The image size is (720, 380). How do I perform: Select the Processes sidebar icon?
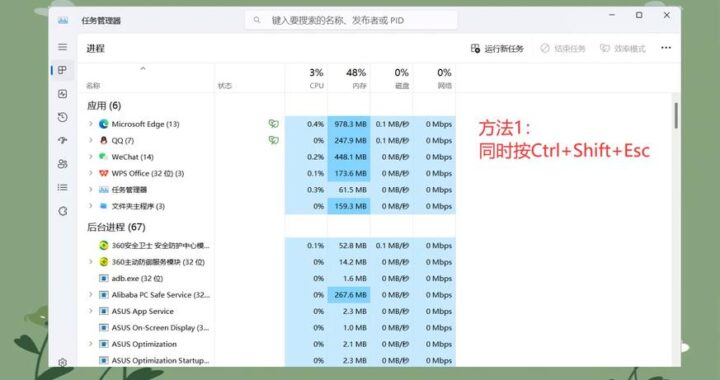[62, 70]
